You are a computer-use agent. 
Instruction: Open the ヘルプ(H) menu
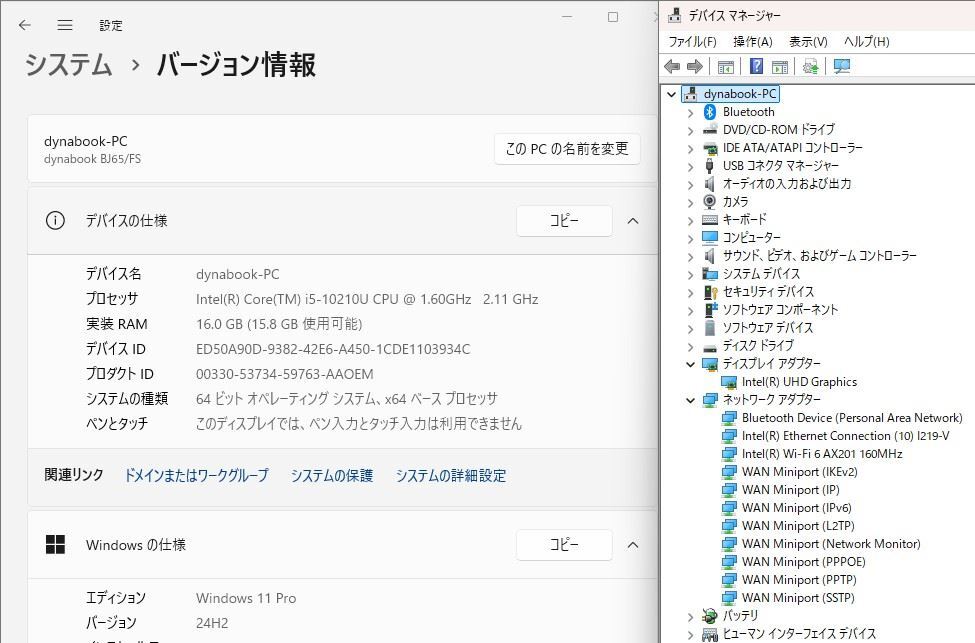866,42
